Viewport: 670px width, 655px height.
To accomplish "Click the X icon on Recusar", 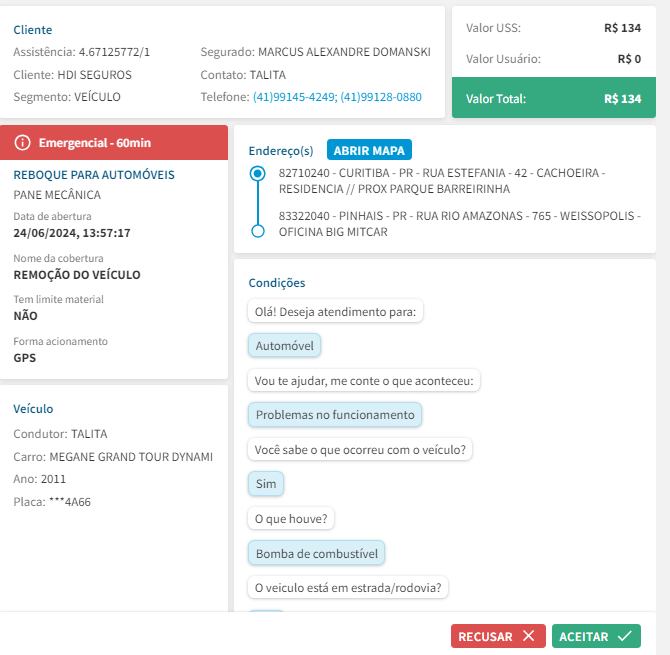I will tap(529, 637).
